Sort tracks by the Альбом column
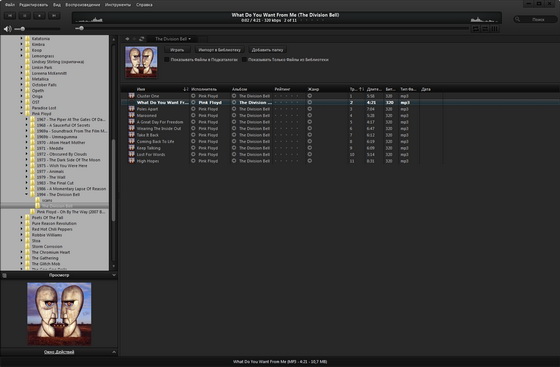Image resolution: width=560 pixels, height=367 pixels. click(240, 89)
